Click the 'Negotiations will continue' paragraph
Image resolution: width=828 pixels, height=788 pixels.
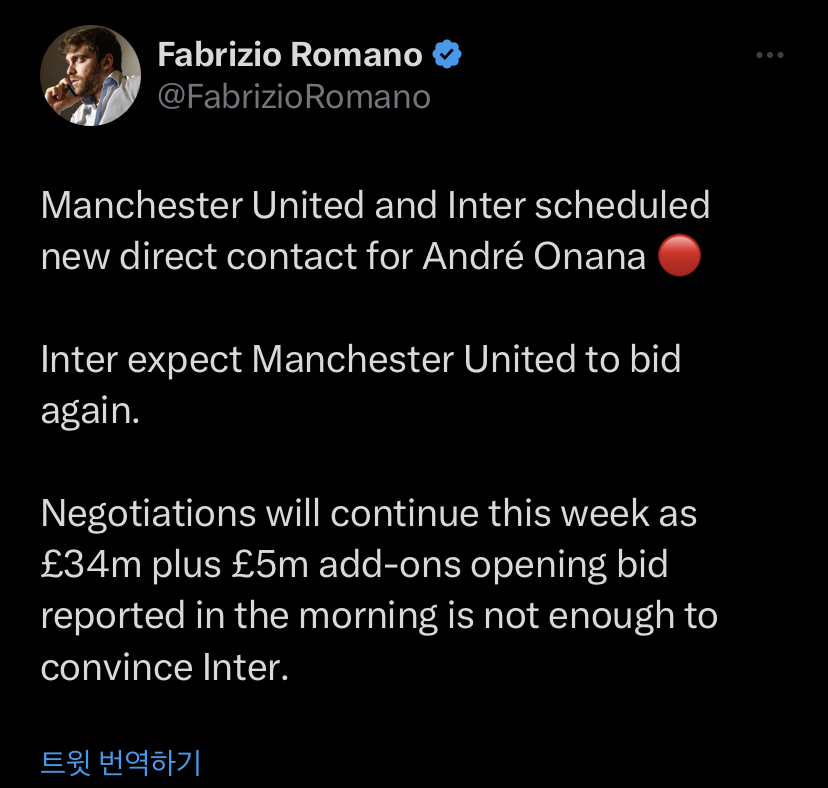point(379,590)
